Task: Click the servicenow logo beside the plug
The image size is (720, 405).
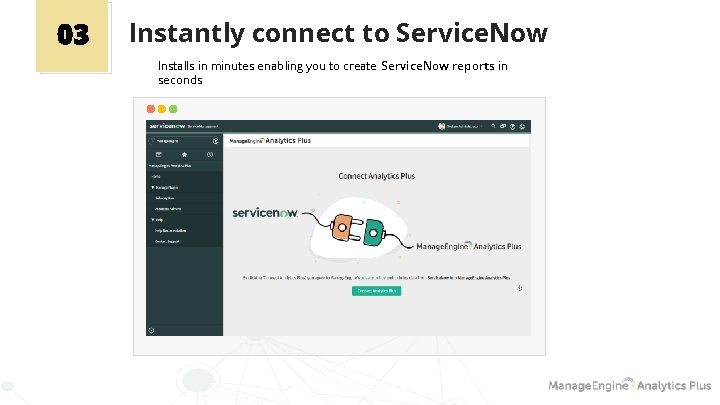Action: (x=265, y=213)
